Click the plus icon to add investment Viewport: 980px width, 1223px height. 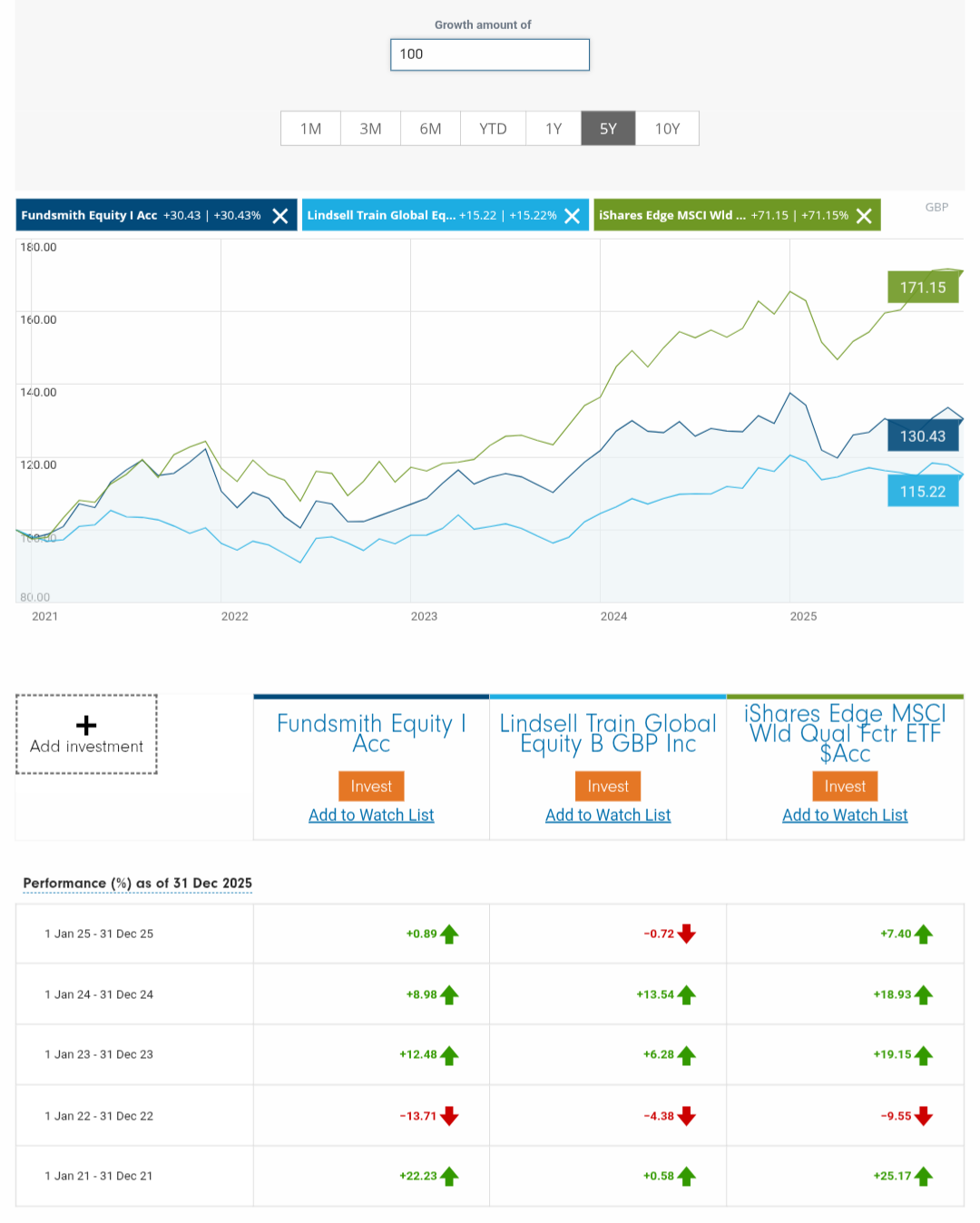tap(86, 725)
